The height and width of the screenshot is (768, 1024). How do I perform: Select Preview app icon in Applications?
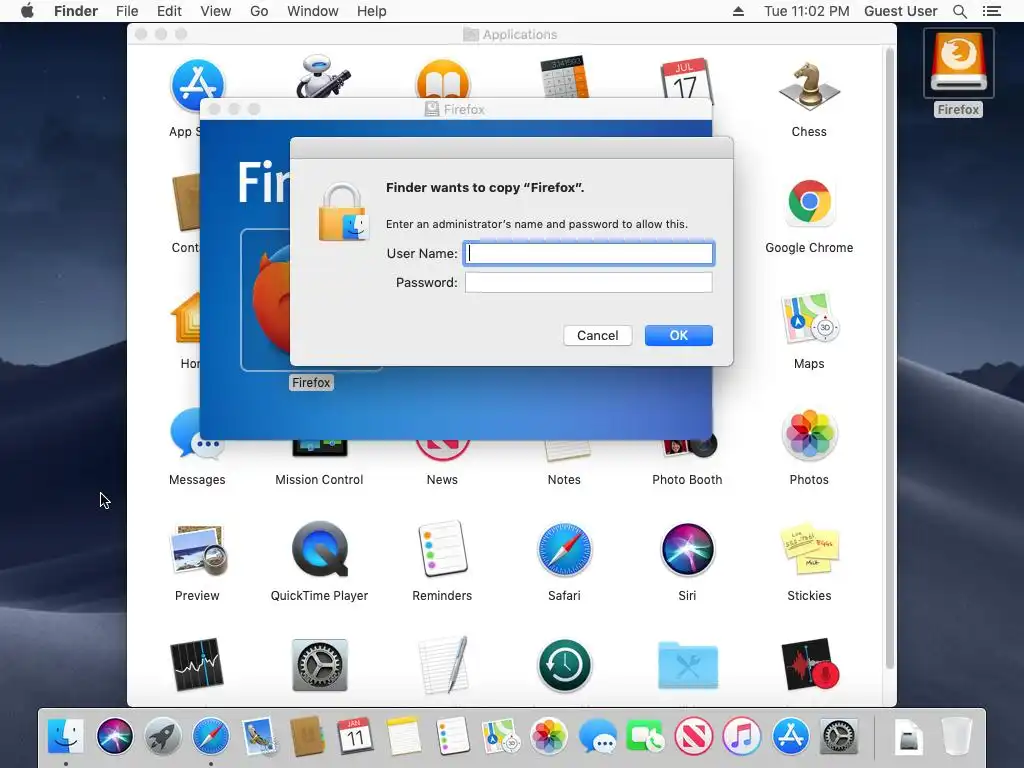[x=197, y=550]
